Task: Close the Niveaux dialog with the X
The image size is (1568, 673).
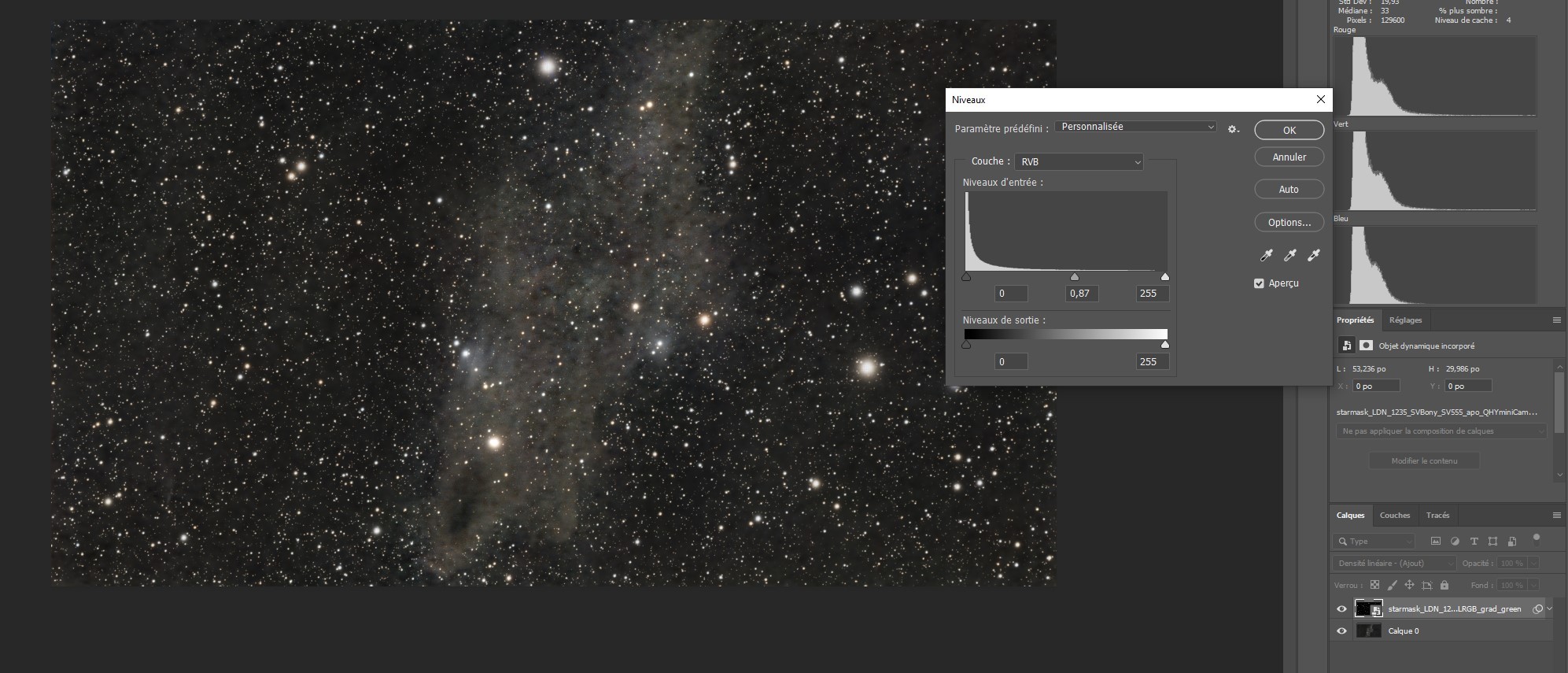Action: pos(1321,99)
